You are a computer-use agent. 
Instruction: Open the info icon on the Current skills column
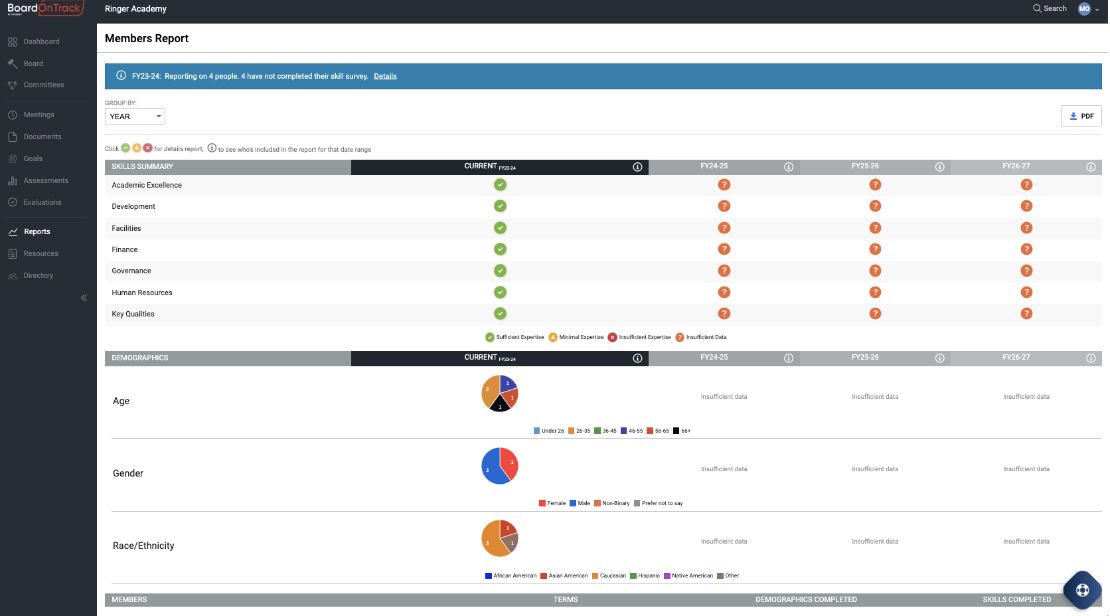pos(637,167)
